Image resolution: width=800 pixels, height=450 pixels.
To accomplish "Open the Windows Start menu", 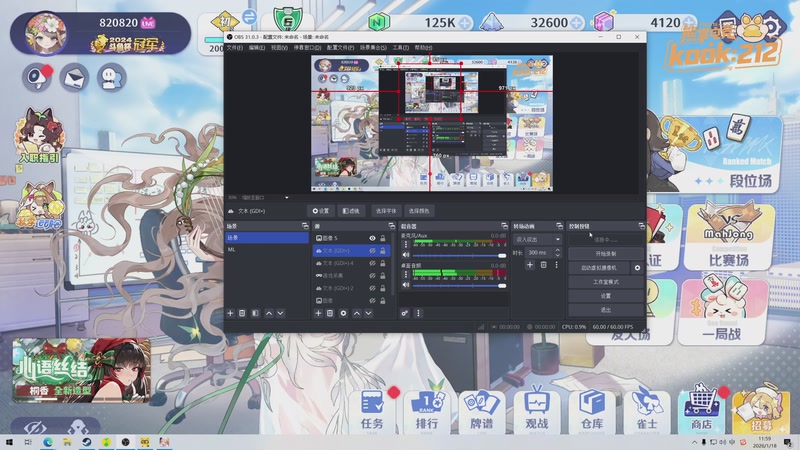I will [9, 442].
